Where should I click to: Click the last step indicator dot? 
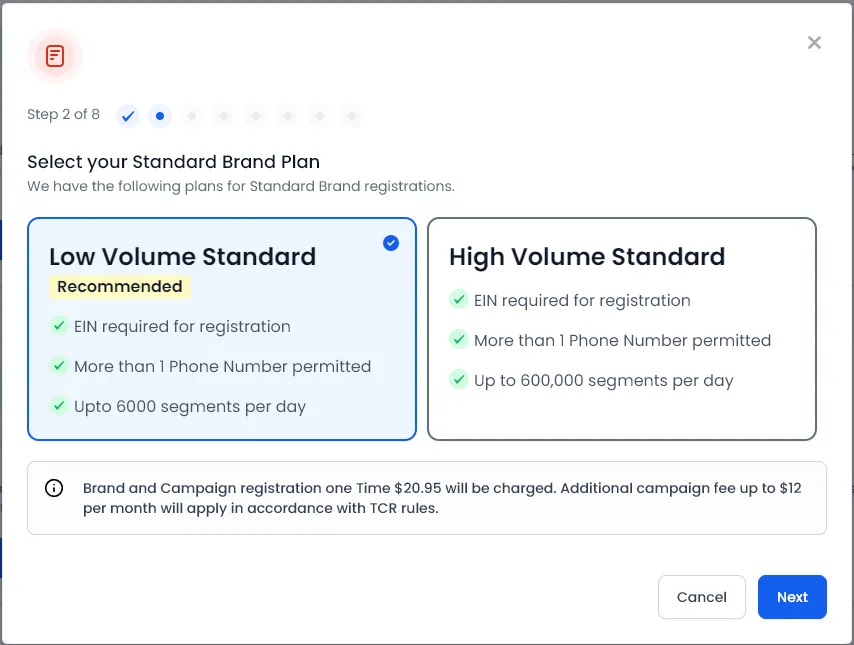(x=352, y=116)
